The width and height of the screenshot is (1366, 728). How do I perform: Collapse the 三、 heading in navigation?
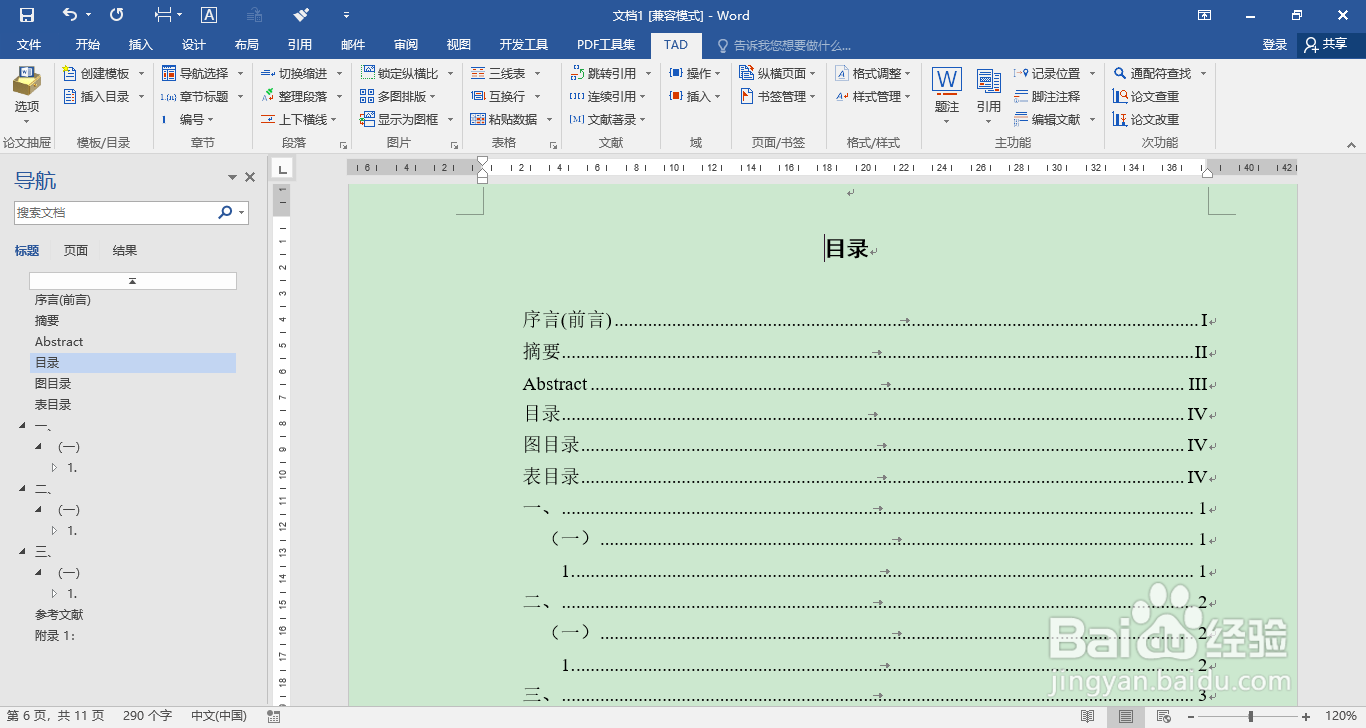pos(23,552)
